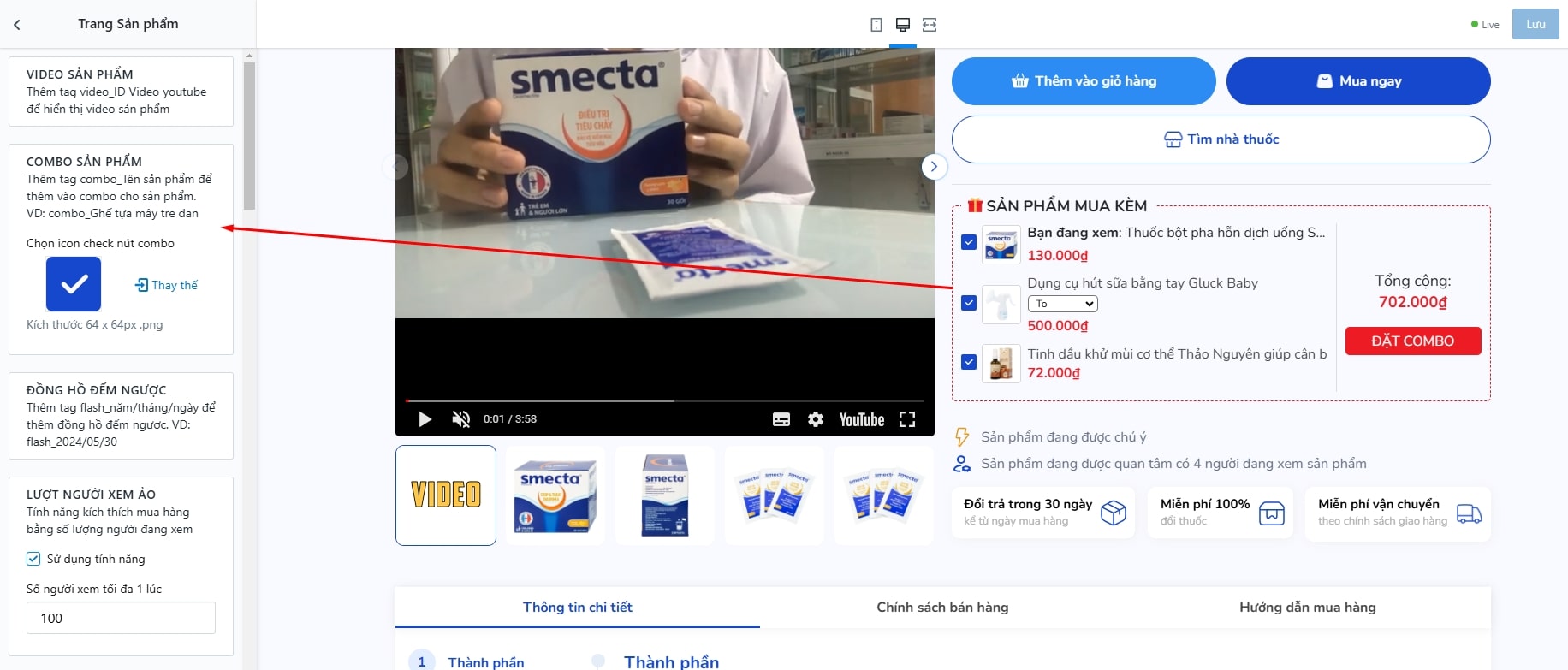Go to previous gallery image arrow
This screenshot has height=670, width=1568.
click(395, 166)
